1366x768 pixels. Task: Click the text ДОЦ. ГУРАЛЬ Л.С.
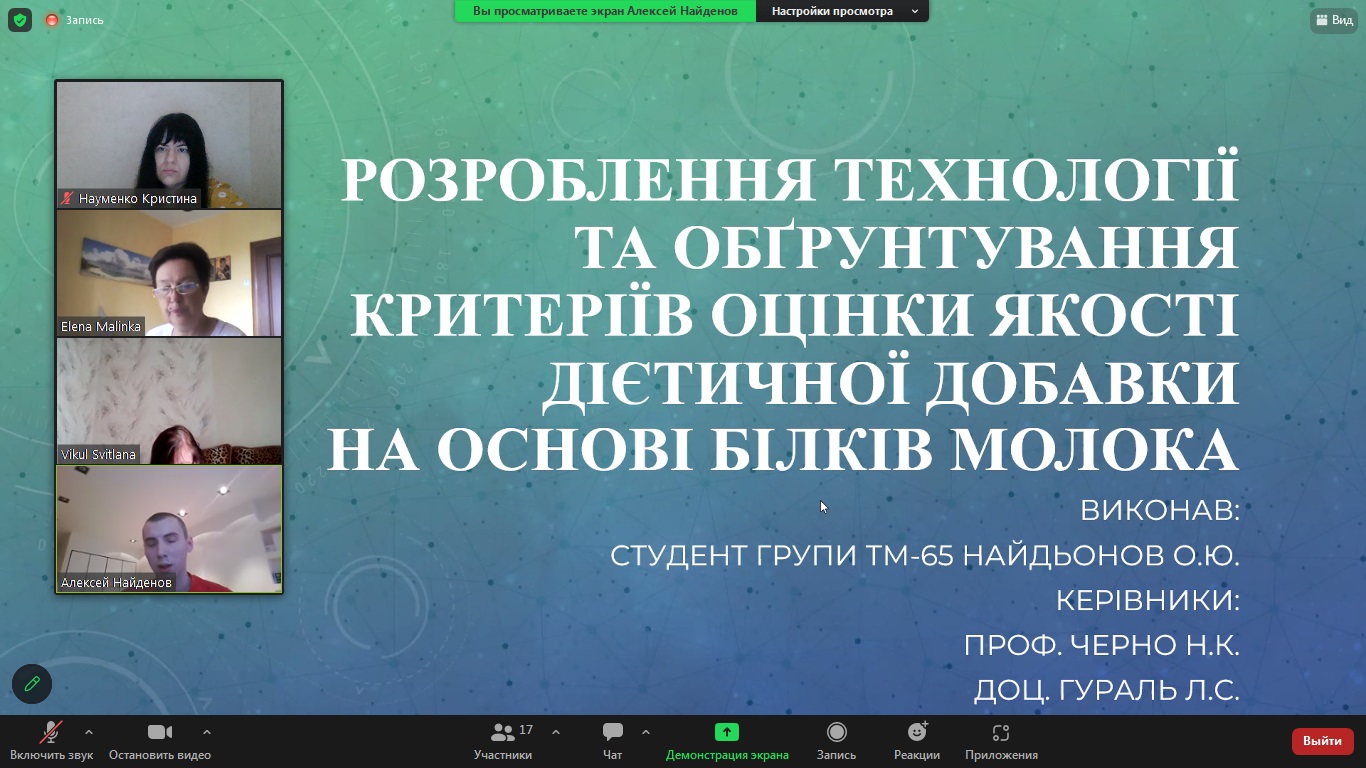tap(1107, 690)
